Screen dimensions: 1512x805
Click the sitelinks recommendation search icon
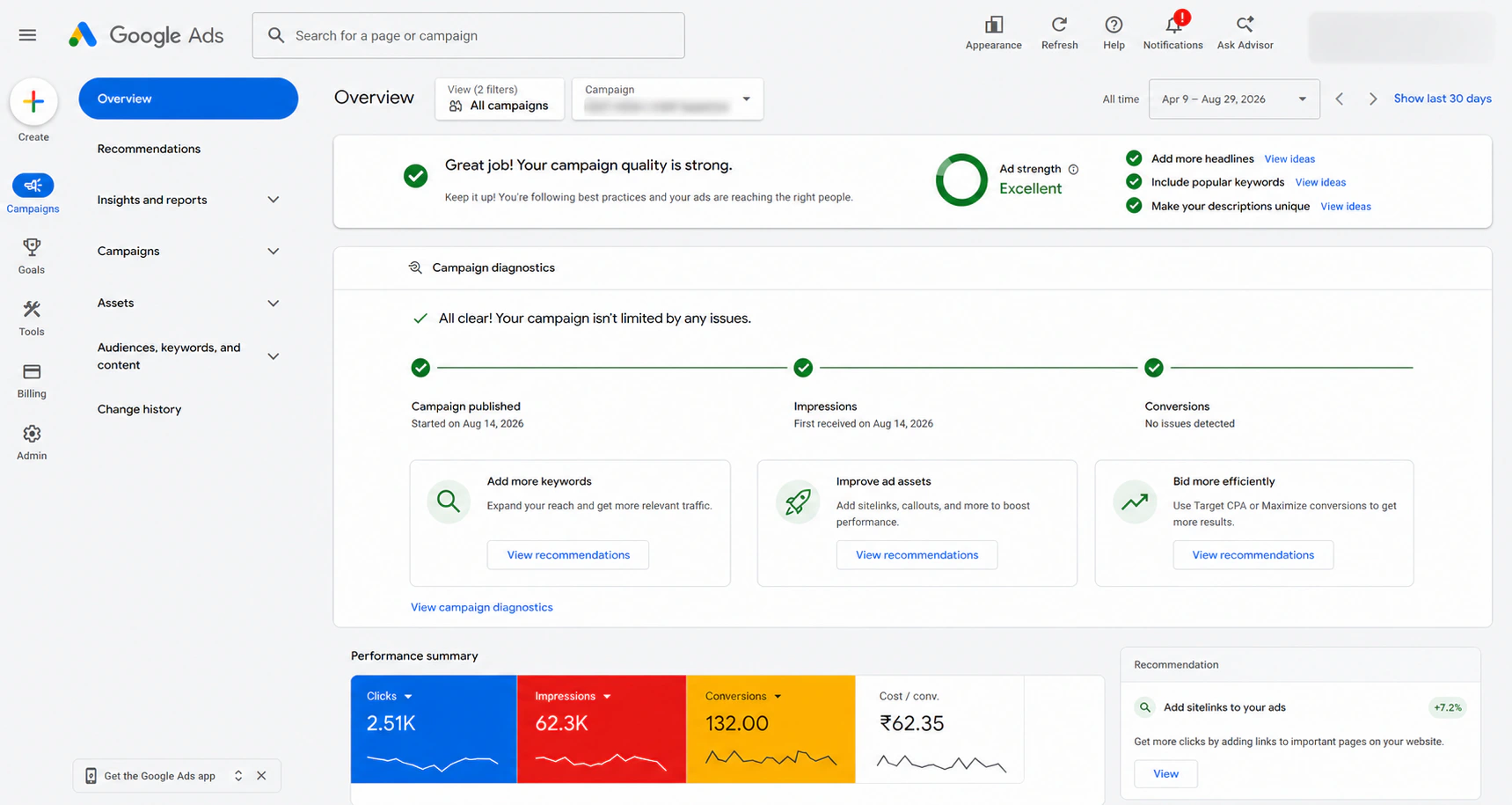[1144, 707]
